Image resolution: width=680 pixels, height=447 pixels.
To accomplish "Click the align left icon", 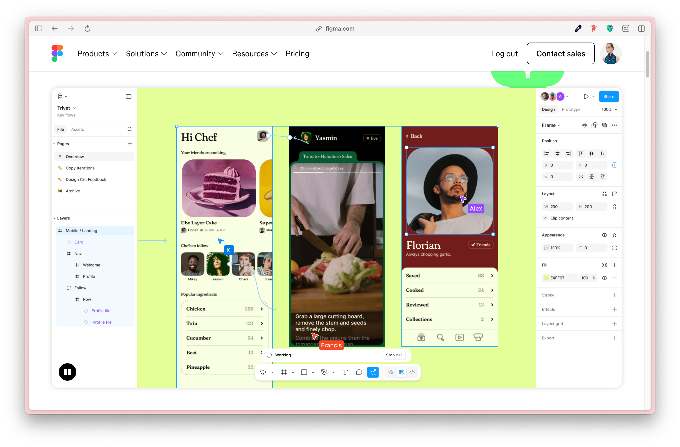I will pyautogui.click(x=546, y=153).
